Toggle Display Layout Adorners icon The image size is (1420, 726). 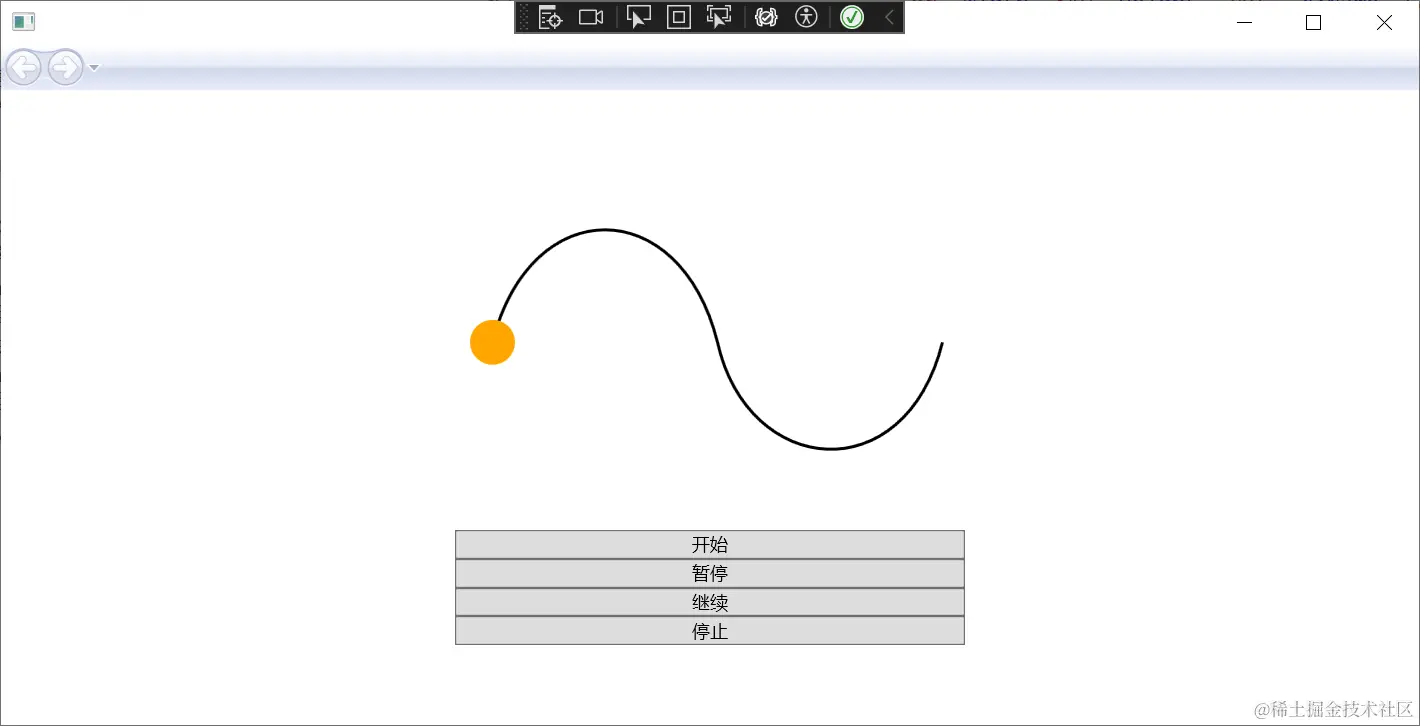tap(679, 17)
